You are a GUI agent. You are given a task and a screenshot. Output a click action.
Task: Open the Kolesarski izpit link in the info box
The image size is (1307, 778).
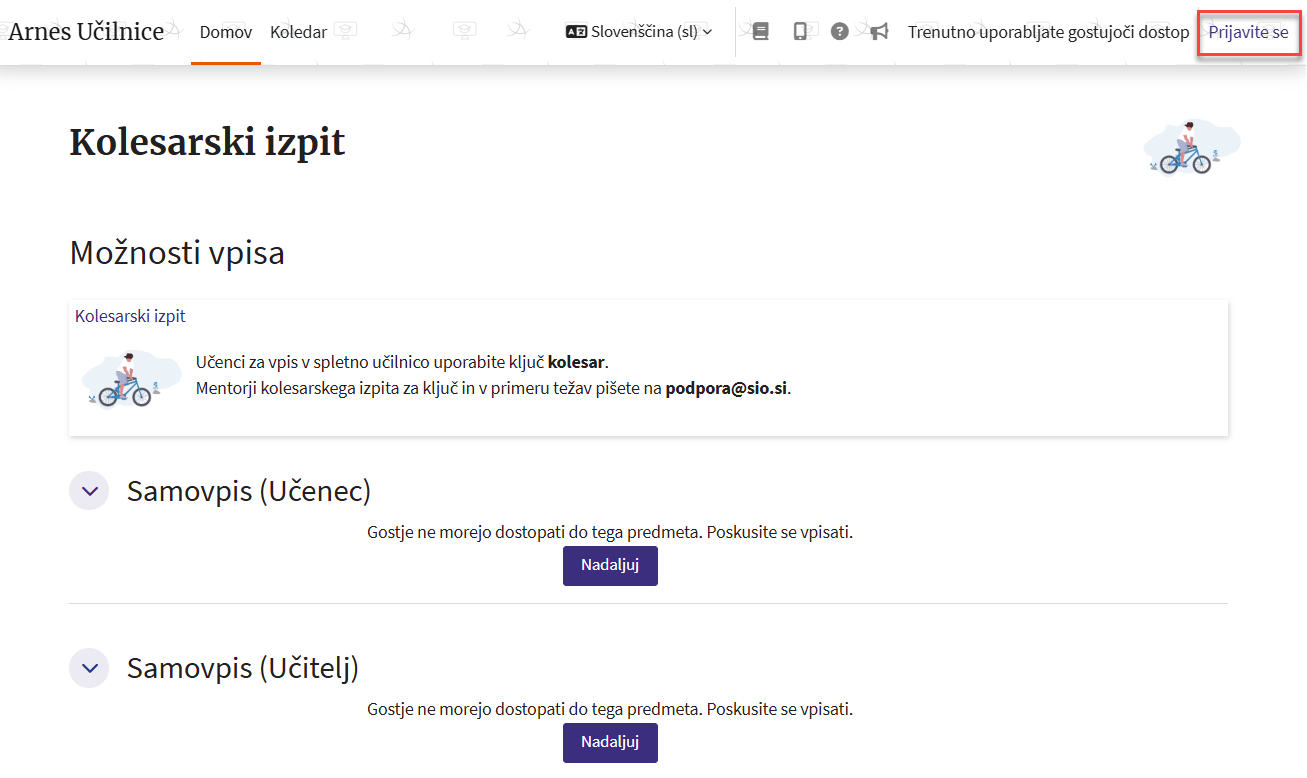130,316
